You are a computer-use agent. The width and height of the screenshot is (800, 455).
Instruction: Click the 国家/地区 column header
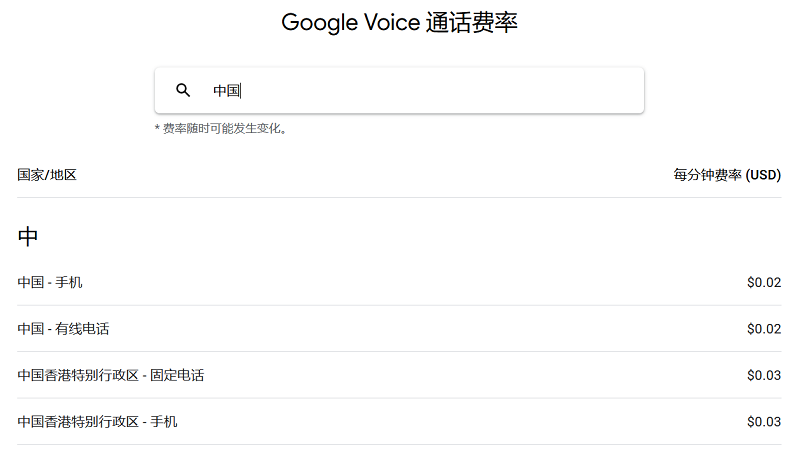[47, 175]
